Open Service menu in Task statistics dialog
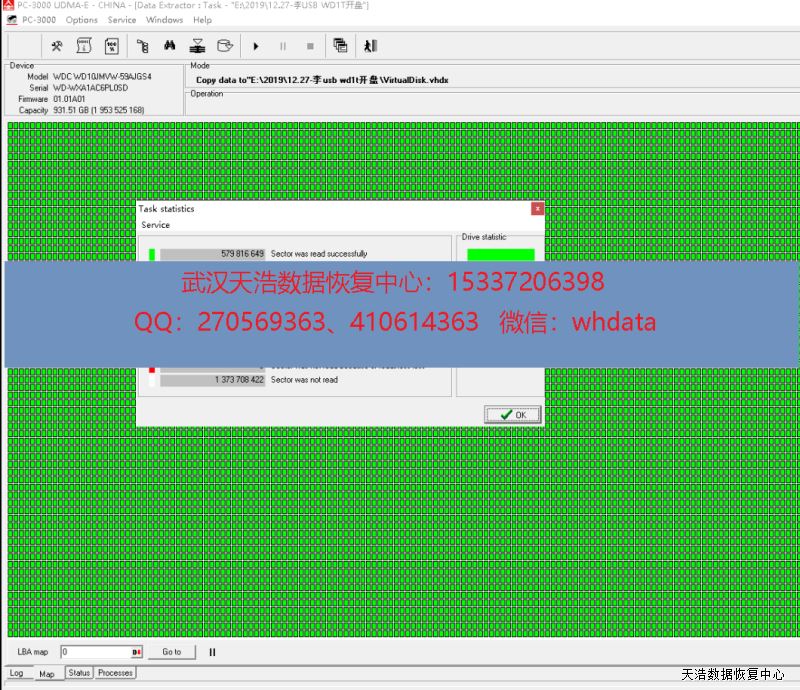800x690 pixels. pyautogui.click(x=156, y=225)
